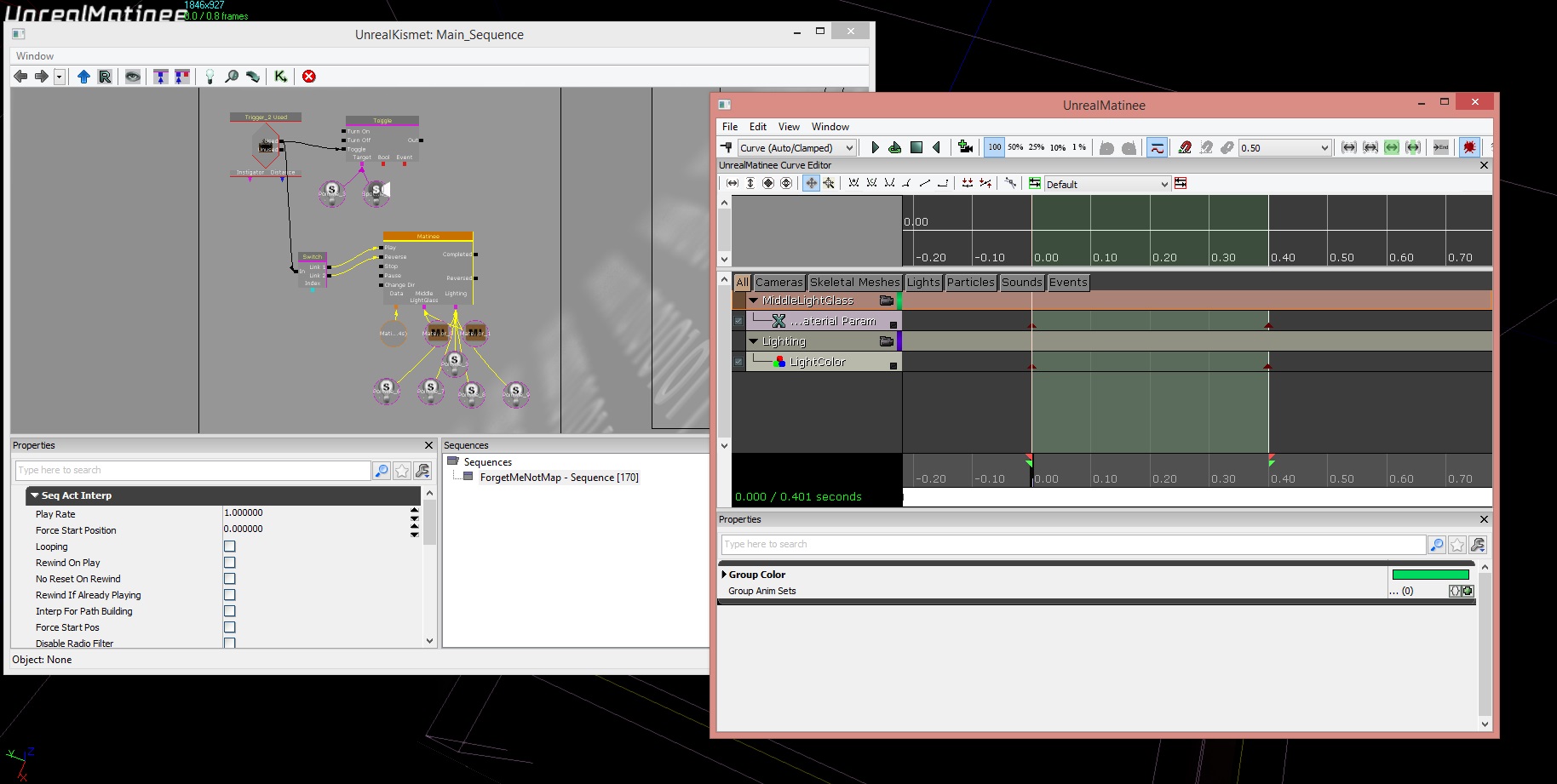Select the All group tab

(x=743, y=283)
